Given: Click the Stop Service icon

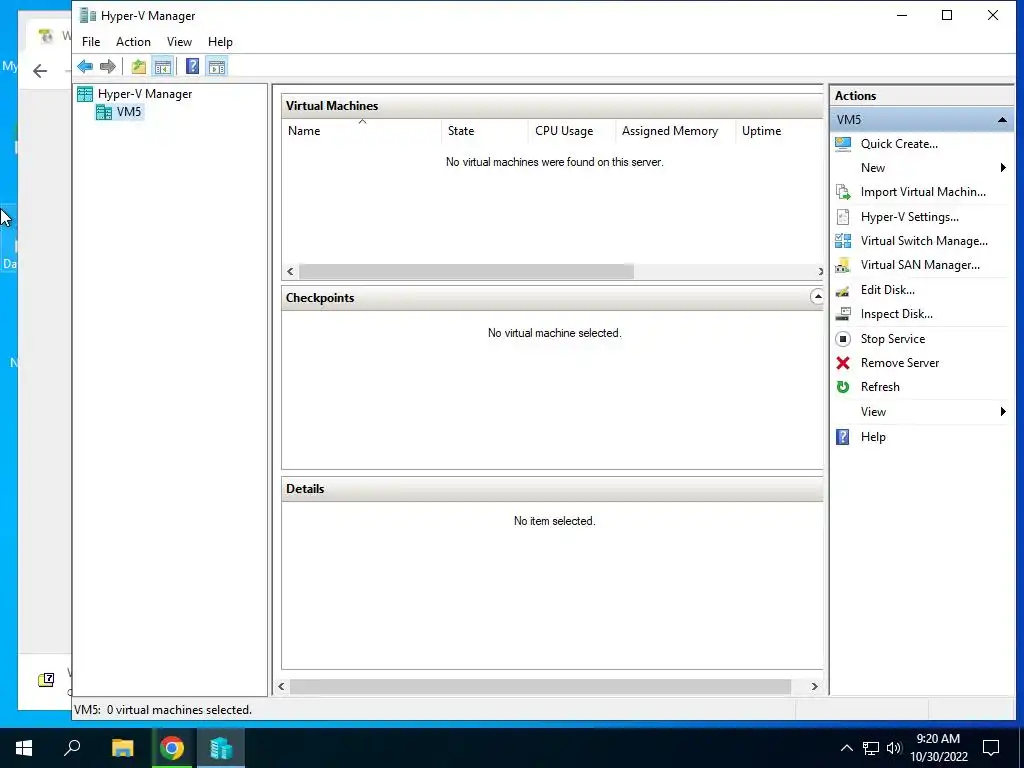Looking at the screenshot, I should pyautogui.click(x=843, y=339).
